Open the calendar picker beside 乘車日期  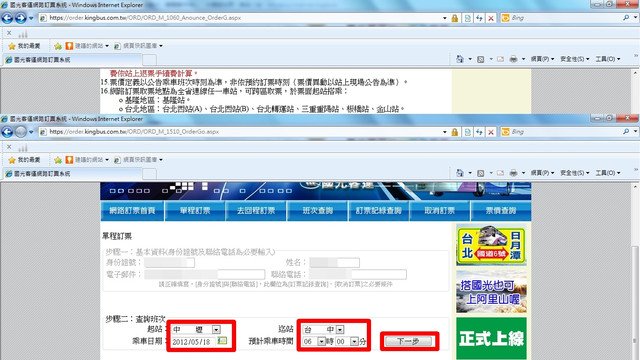coord(222,340)
